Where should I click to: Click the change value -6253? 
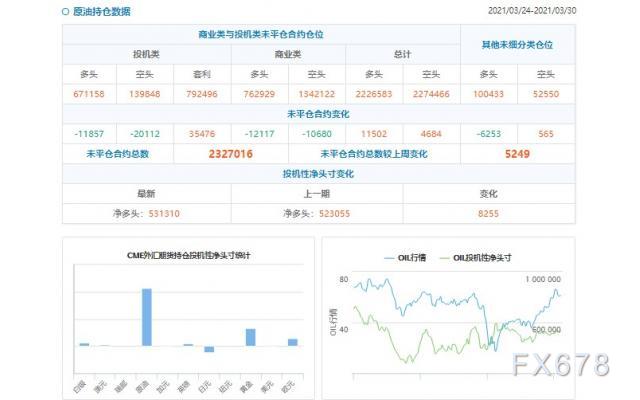[489, 134]
